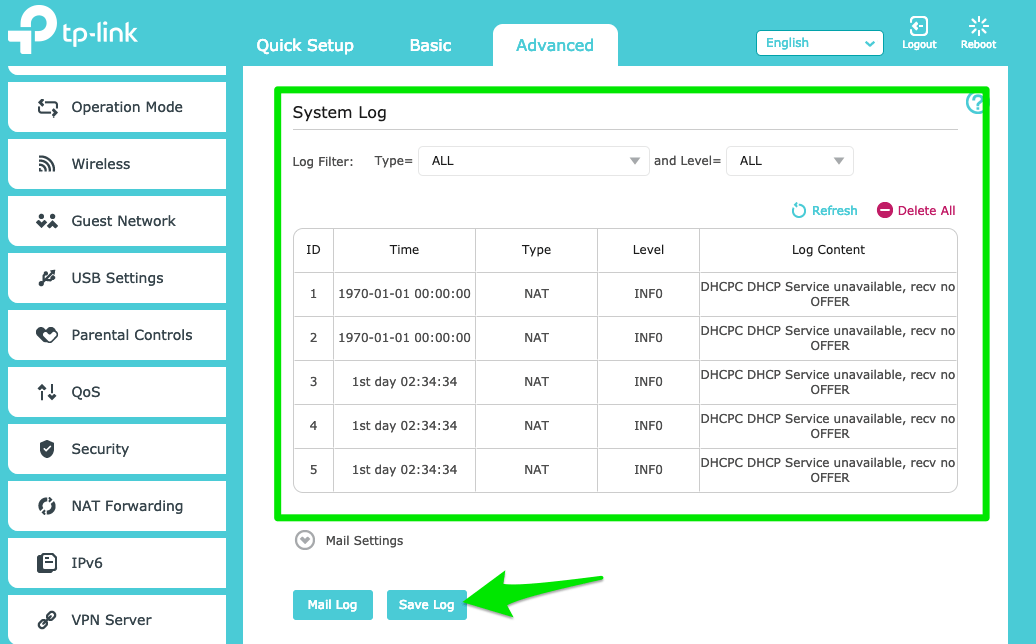Click the Delete All link text
The image size is (1036, 644).
926,211
